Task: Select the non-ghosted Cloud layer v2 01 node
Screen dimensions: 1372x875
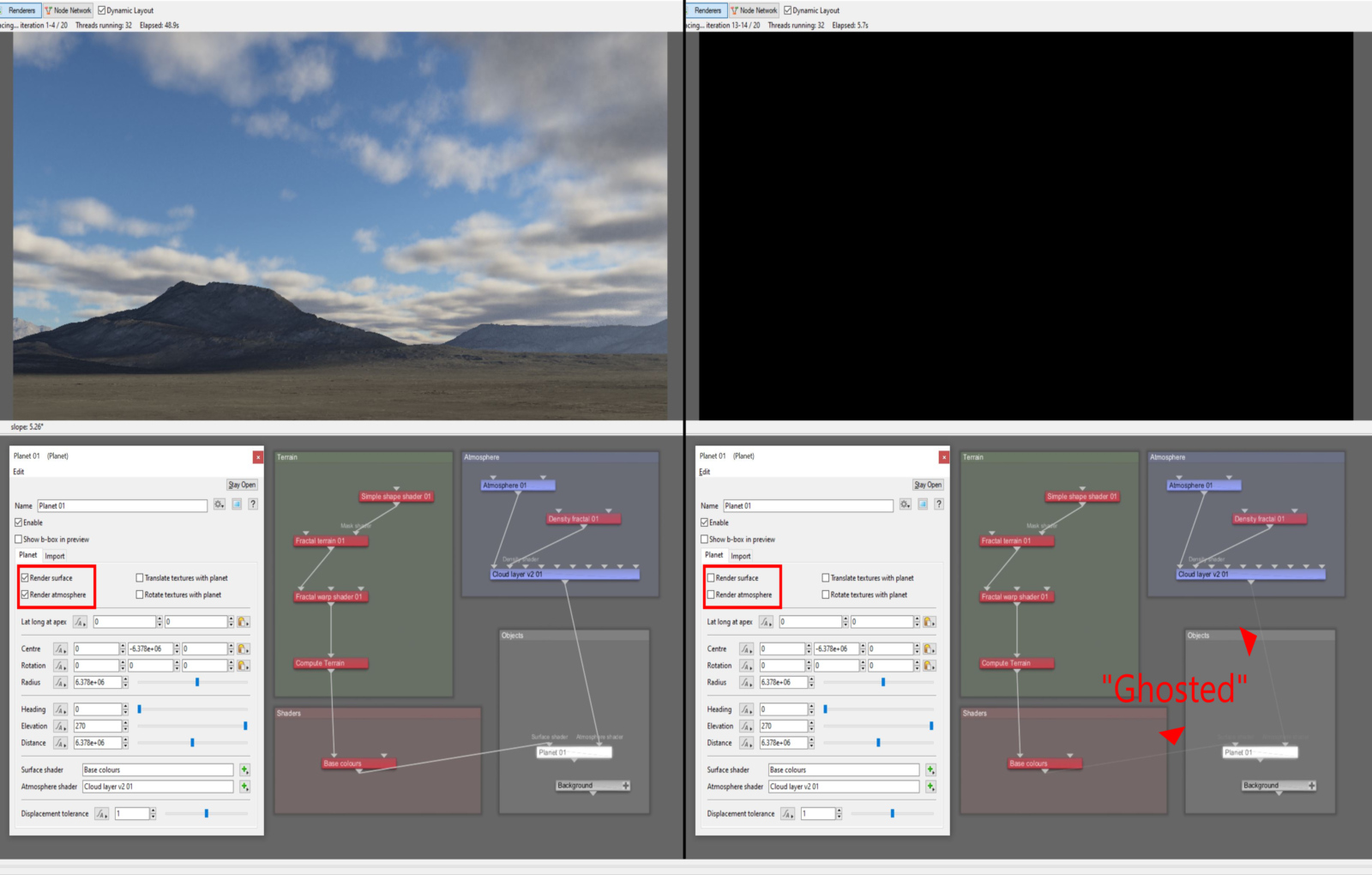Action: (565, 574)
